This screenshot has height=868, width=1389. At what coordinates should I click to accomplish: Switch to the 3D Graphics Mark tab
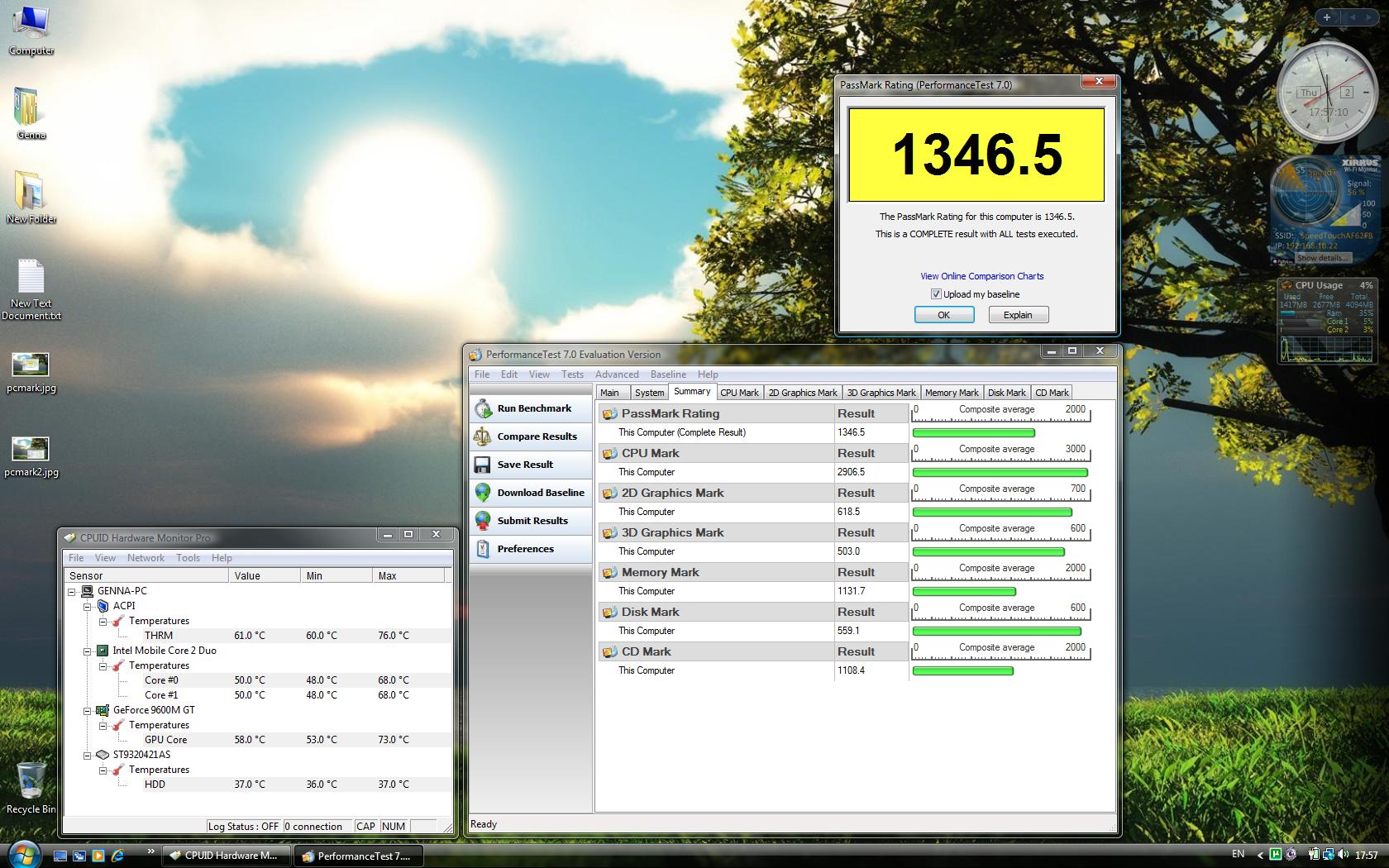(881, 393)
